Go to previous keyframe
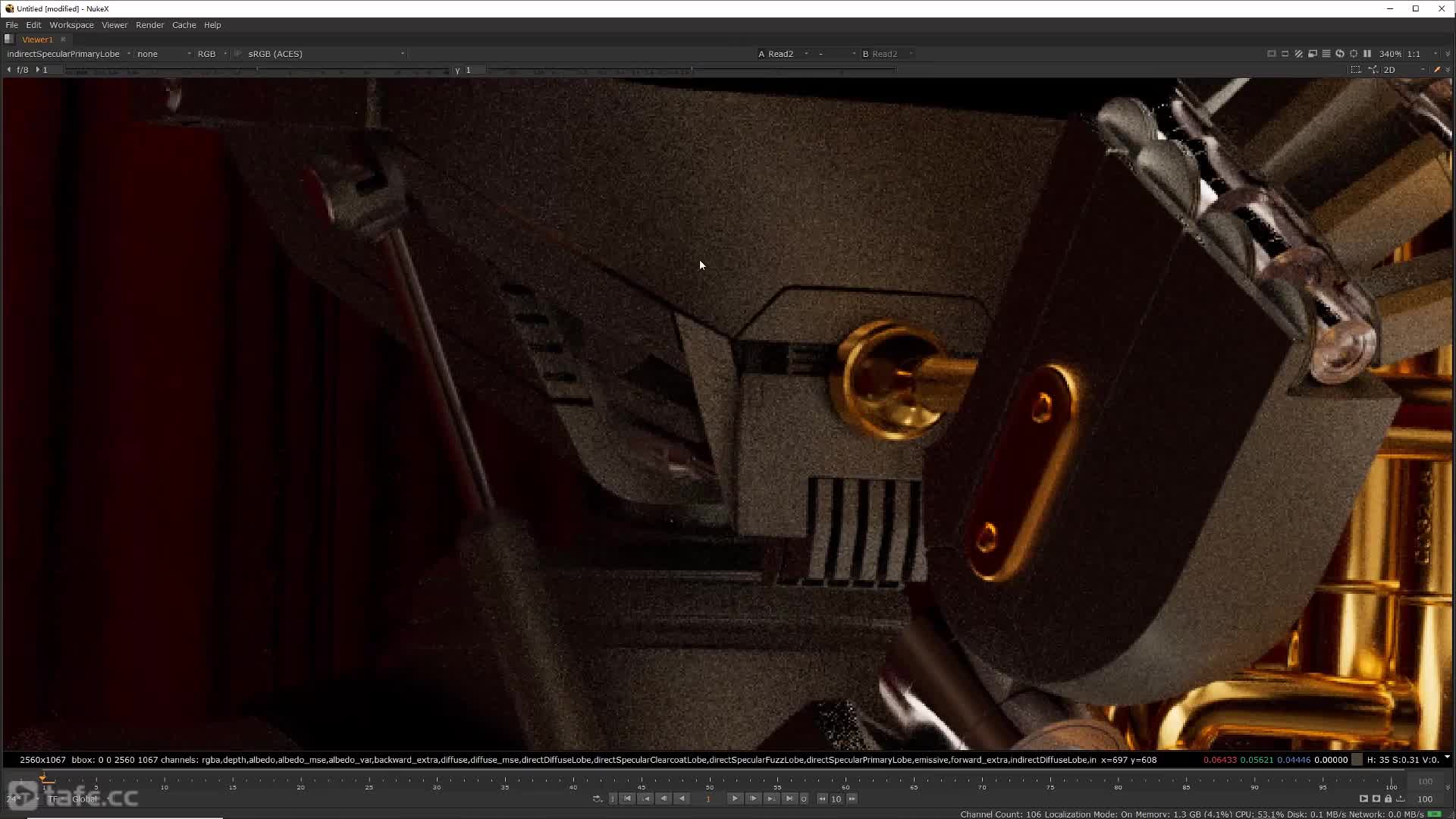 (x=645, y=799)
